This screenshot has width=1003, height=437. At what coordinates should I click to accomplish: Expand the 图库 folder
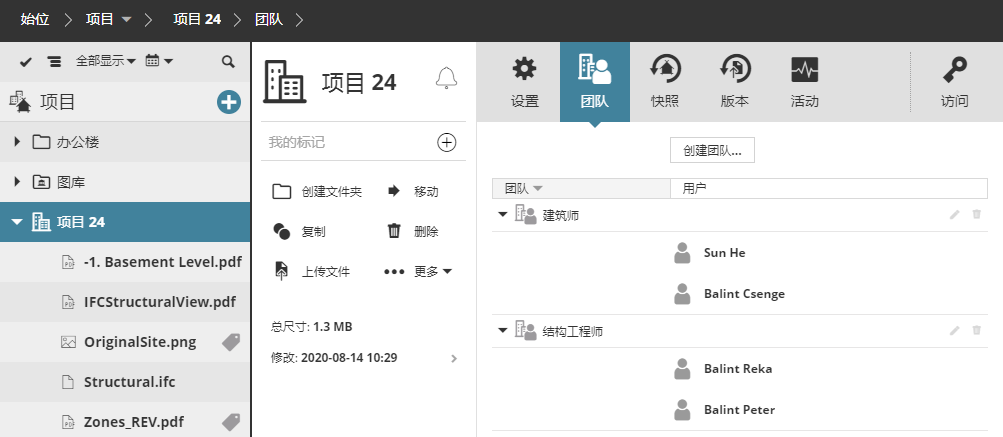coord(17,182)
